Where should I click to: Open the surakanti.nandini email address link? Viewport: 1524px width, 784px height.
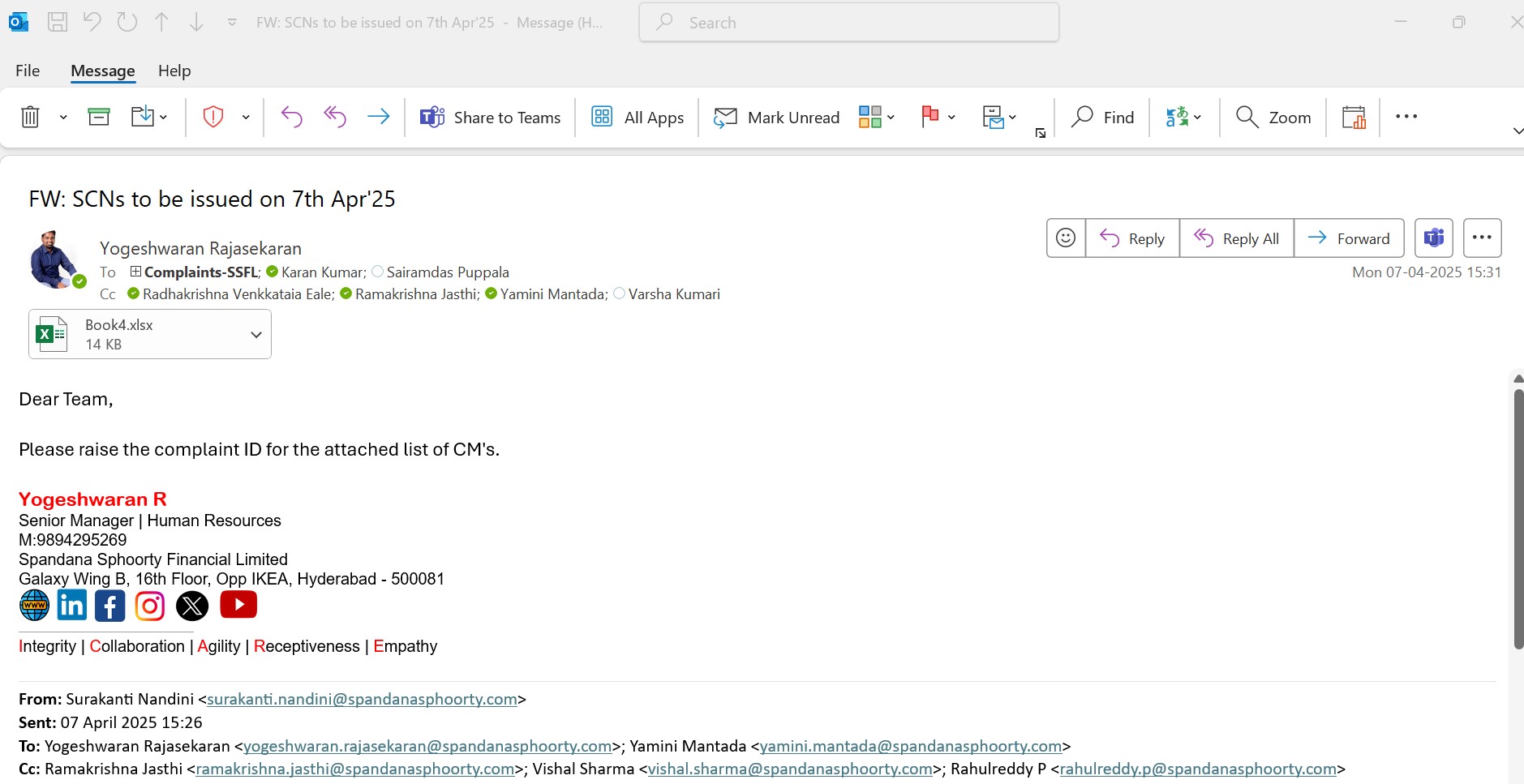[x=362, y=699]
